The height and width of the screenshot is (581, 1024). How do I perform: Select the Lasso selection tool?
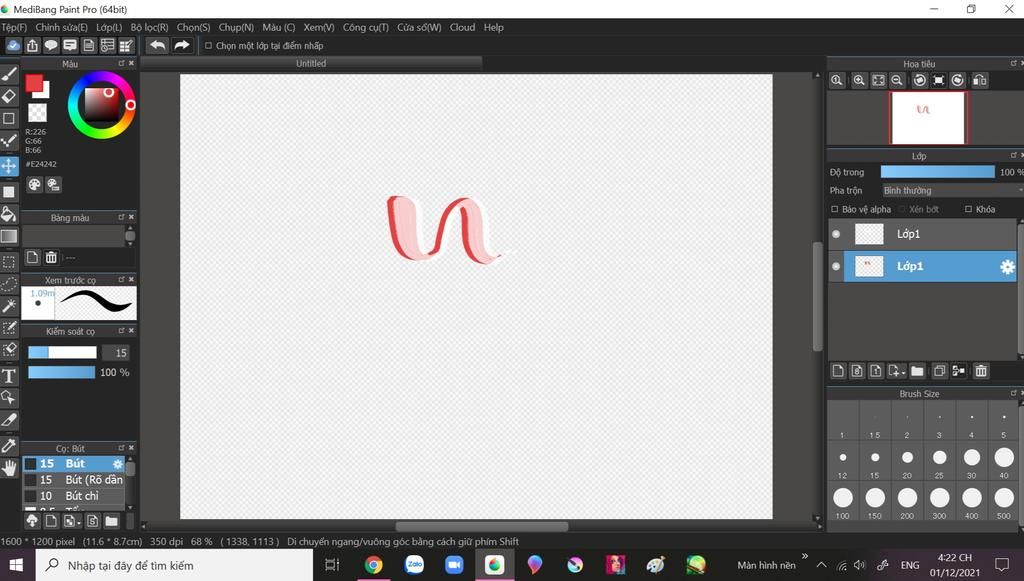pyautogui.click(x=9, y=284)
